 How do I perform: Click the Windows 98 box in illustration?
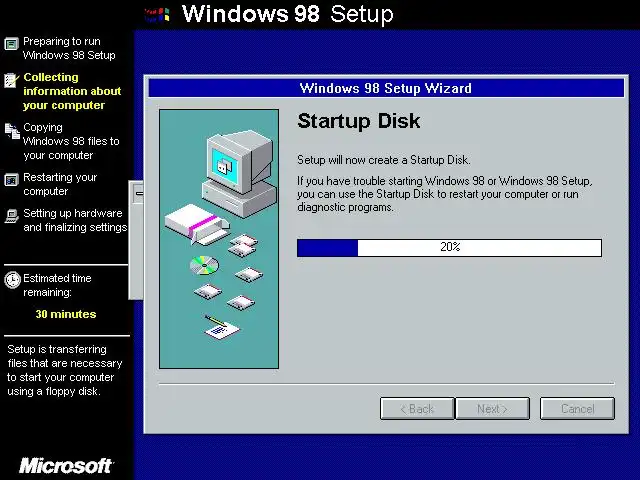point(197,224)
